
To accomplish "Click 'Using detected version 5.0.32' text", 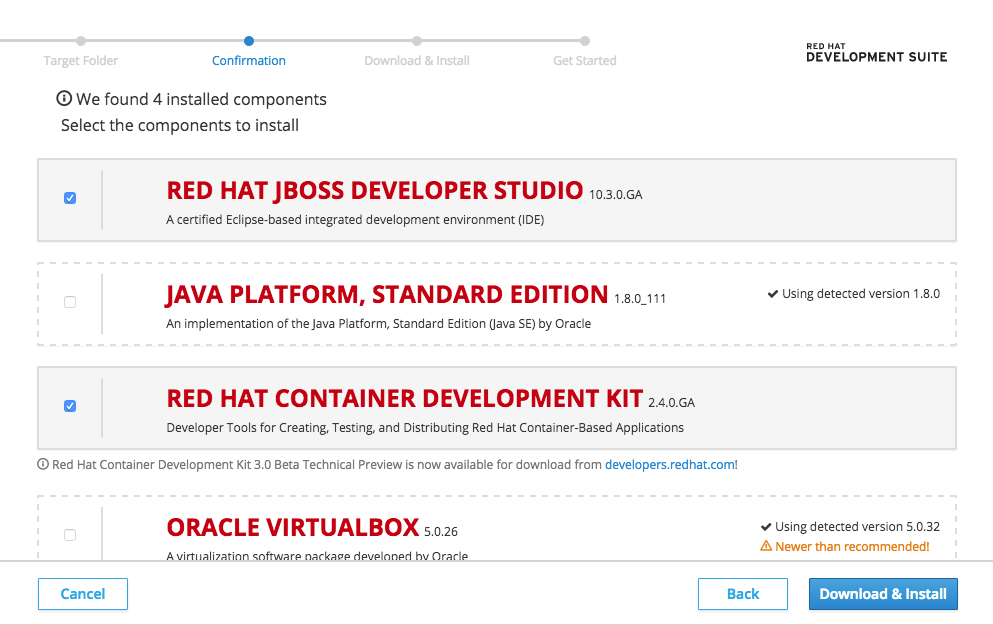I will (857, 527).
